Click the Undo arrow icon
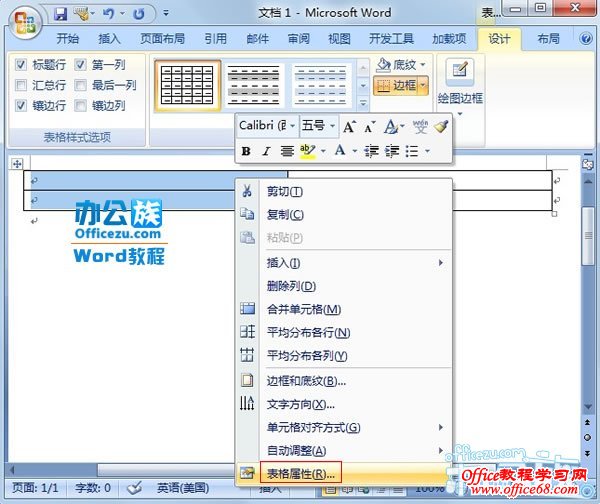The image size is (600, 504). click(x=109, y=14)
